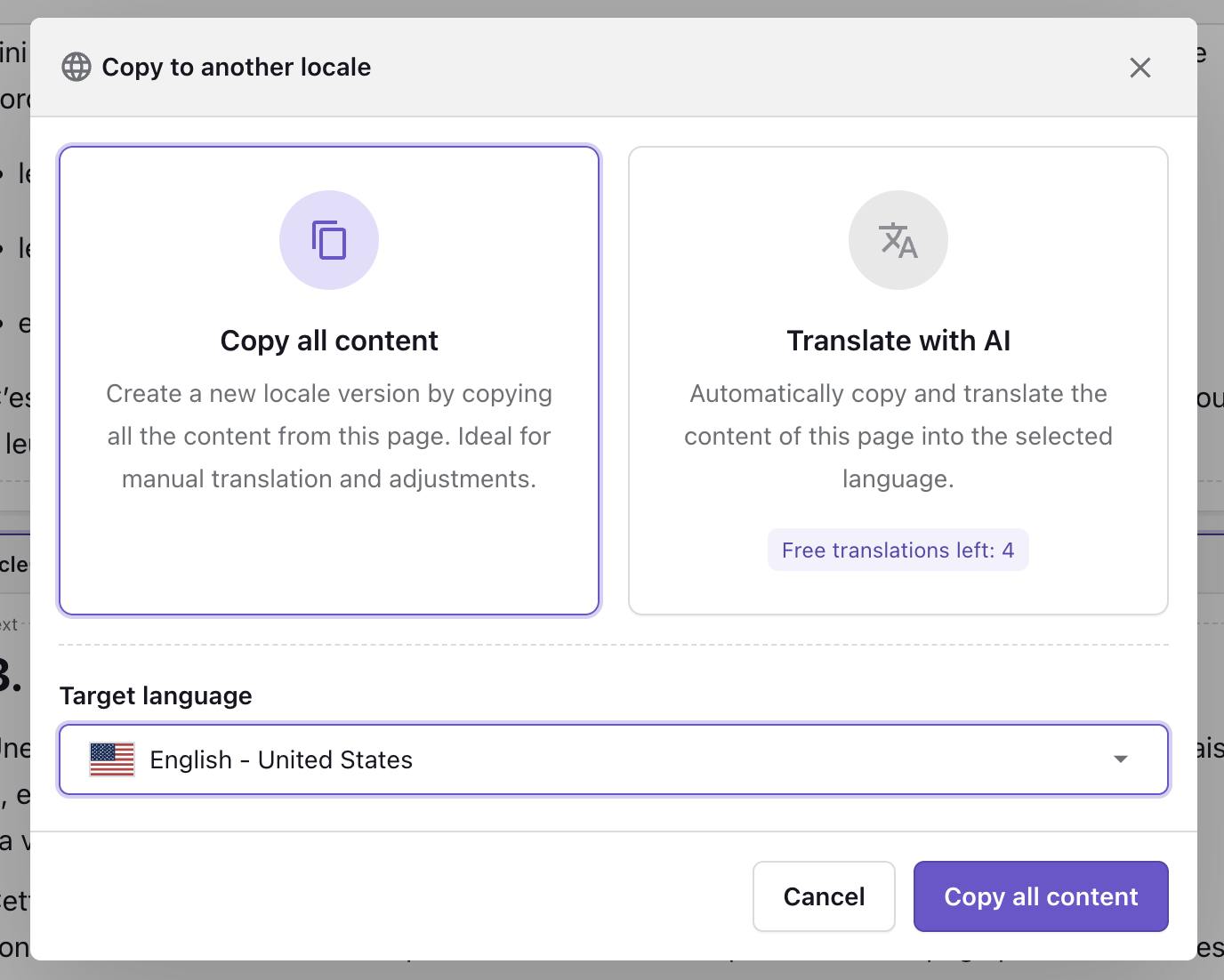Viewport: 1224px width, 980px height.
Task: Click the globe icon in the dialog header
Action: (76, 67)
